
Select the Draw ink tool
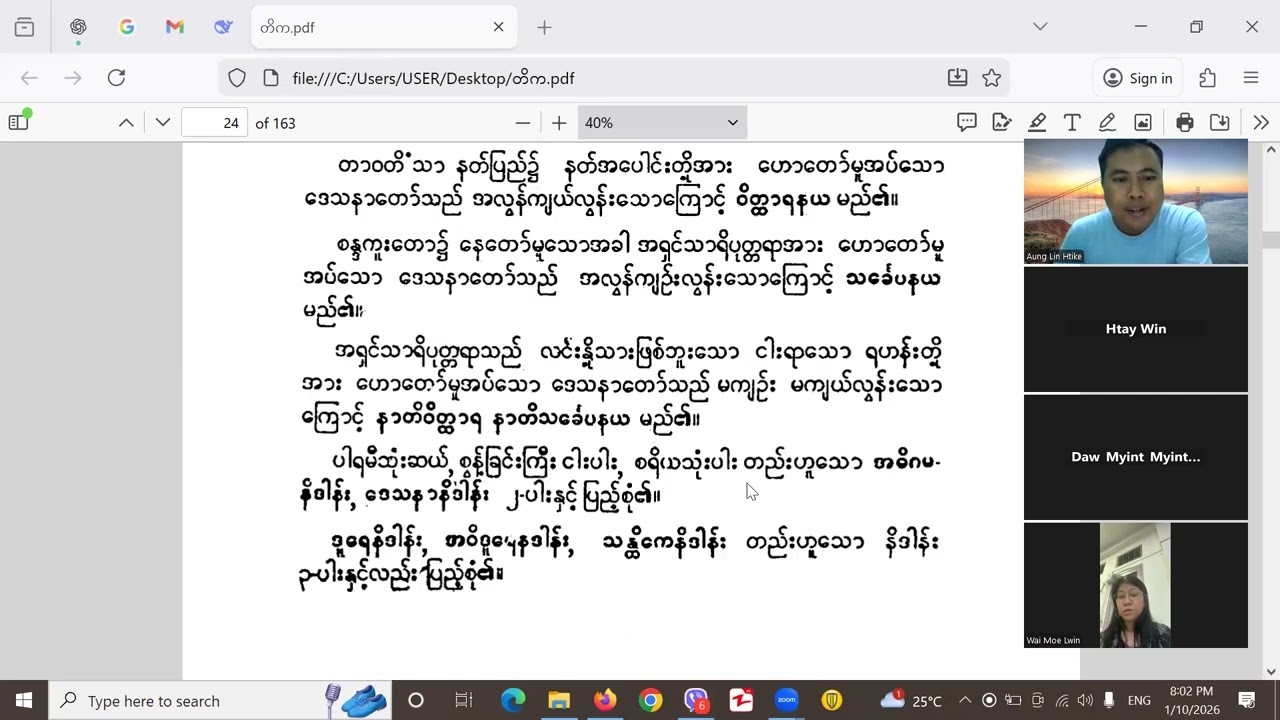point(1107,122)
